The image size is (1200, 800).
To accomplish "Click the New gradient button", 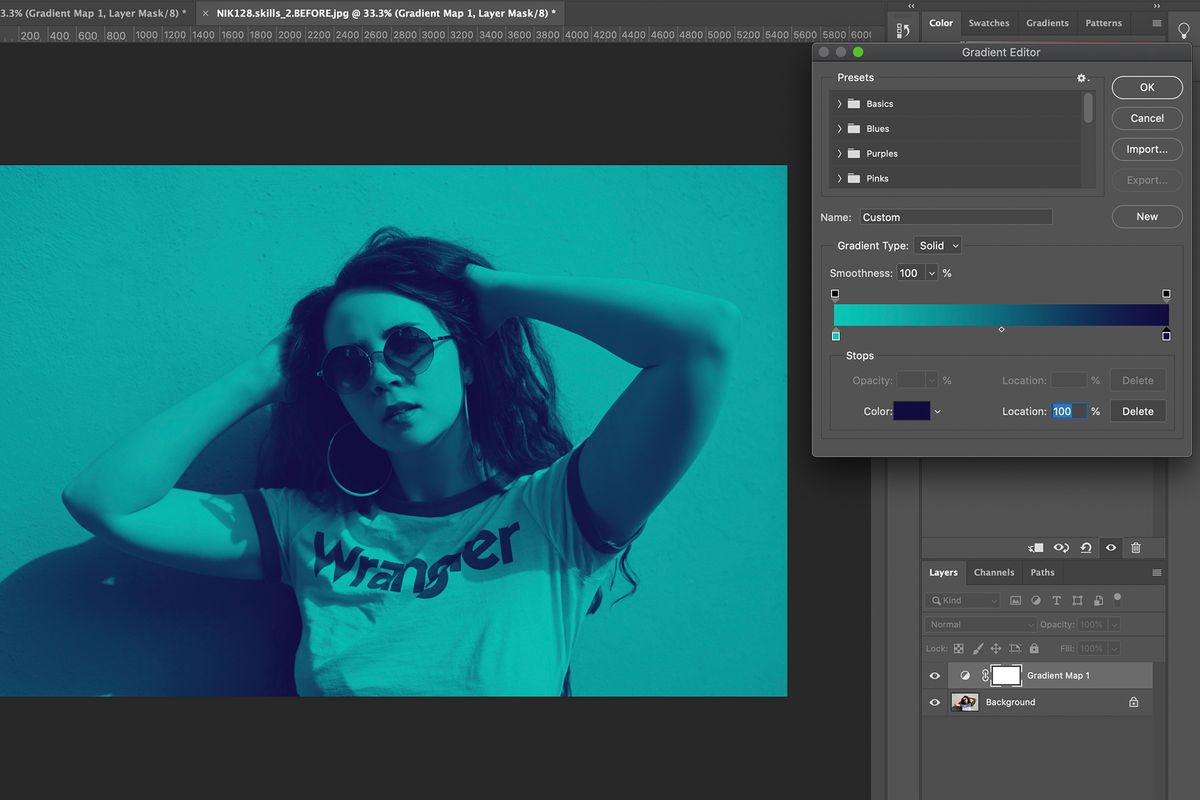I will (x=1147, y=216).
